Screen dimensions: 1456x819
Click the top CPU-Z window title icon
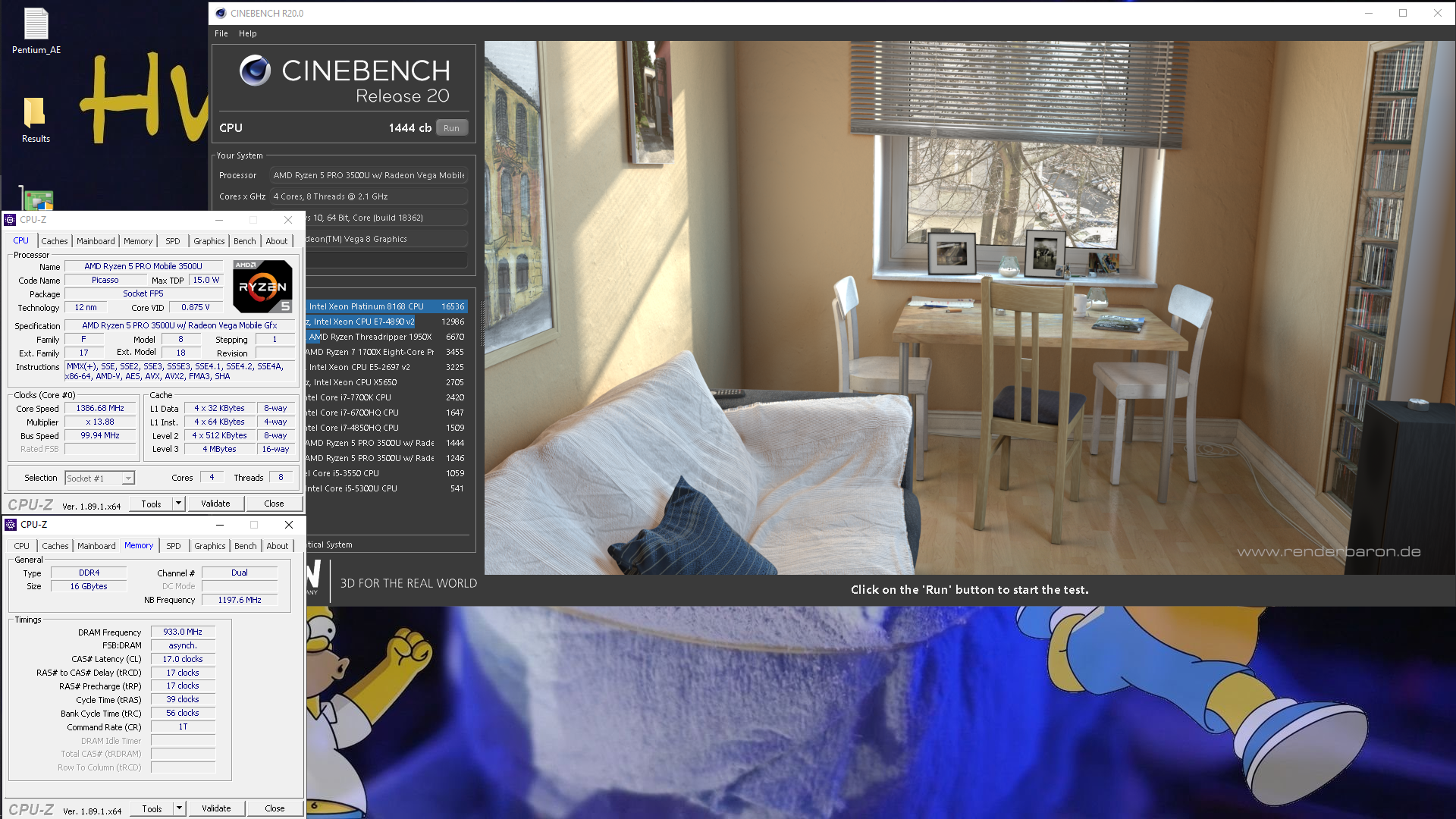10,220
